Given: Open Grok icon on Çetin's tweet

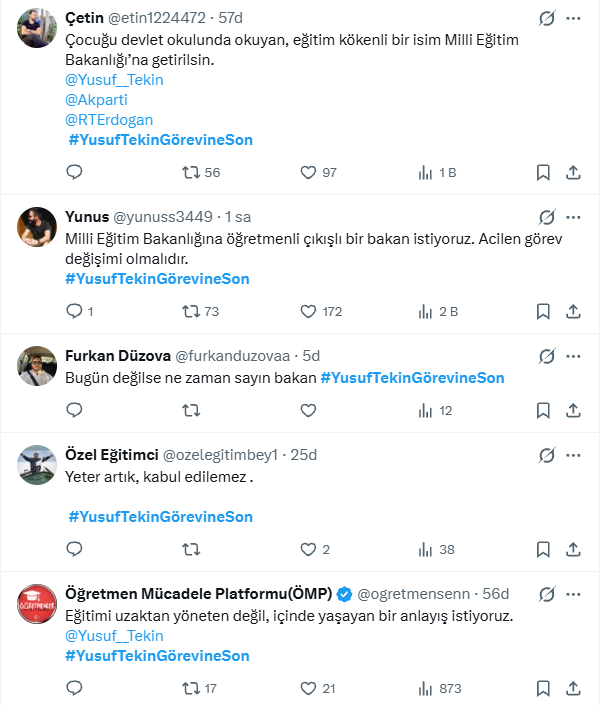Looking at the screenshot, I should 546,19.
